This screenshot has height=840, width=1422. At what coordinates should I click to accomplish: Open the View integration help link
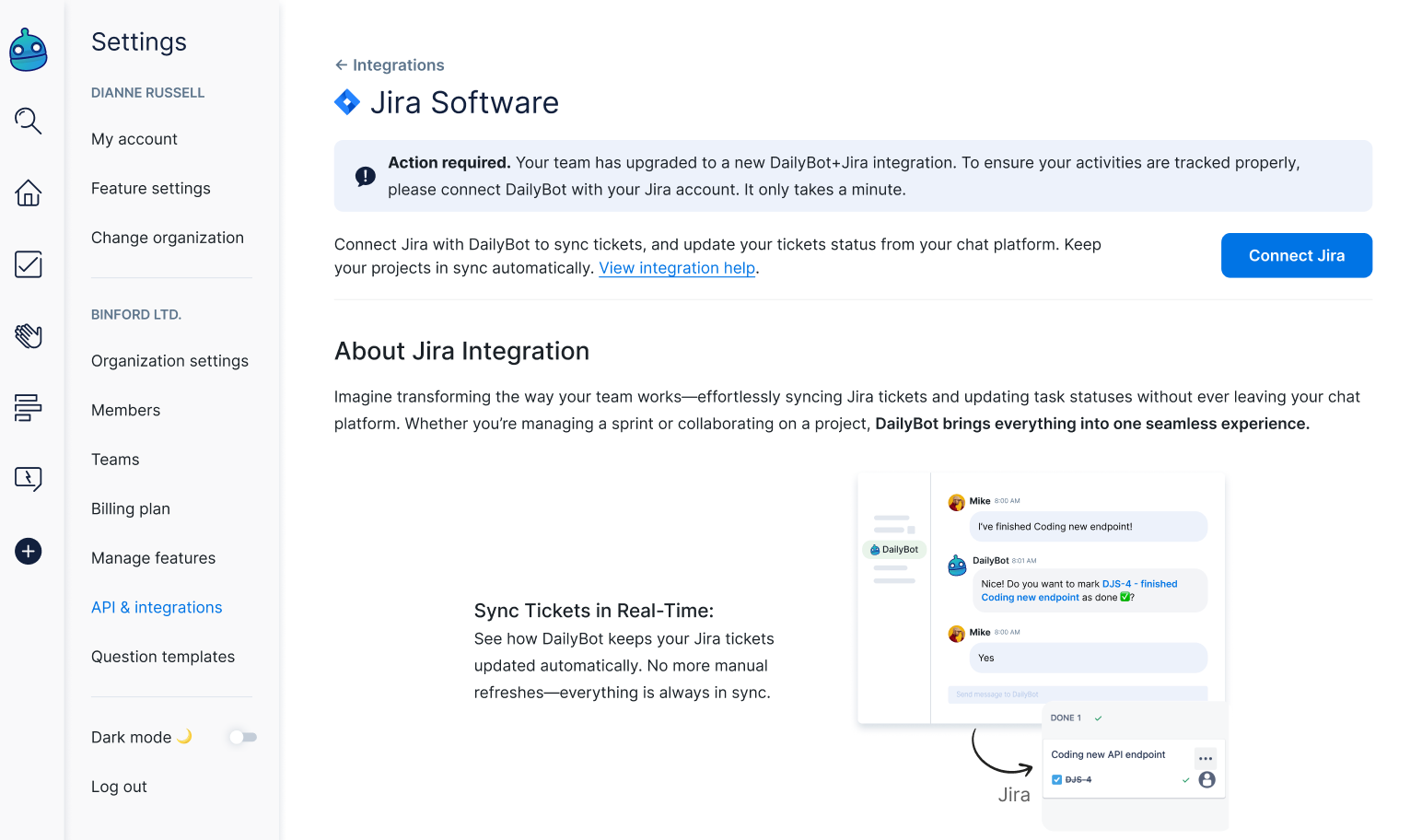[x=677, y=268]
